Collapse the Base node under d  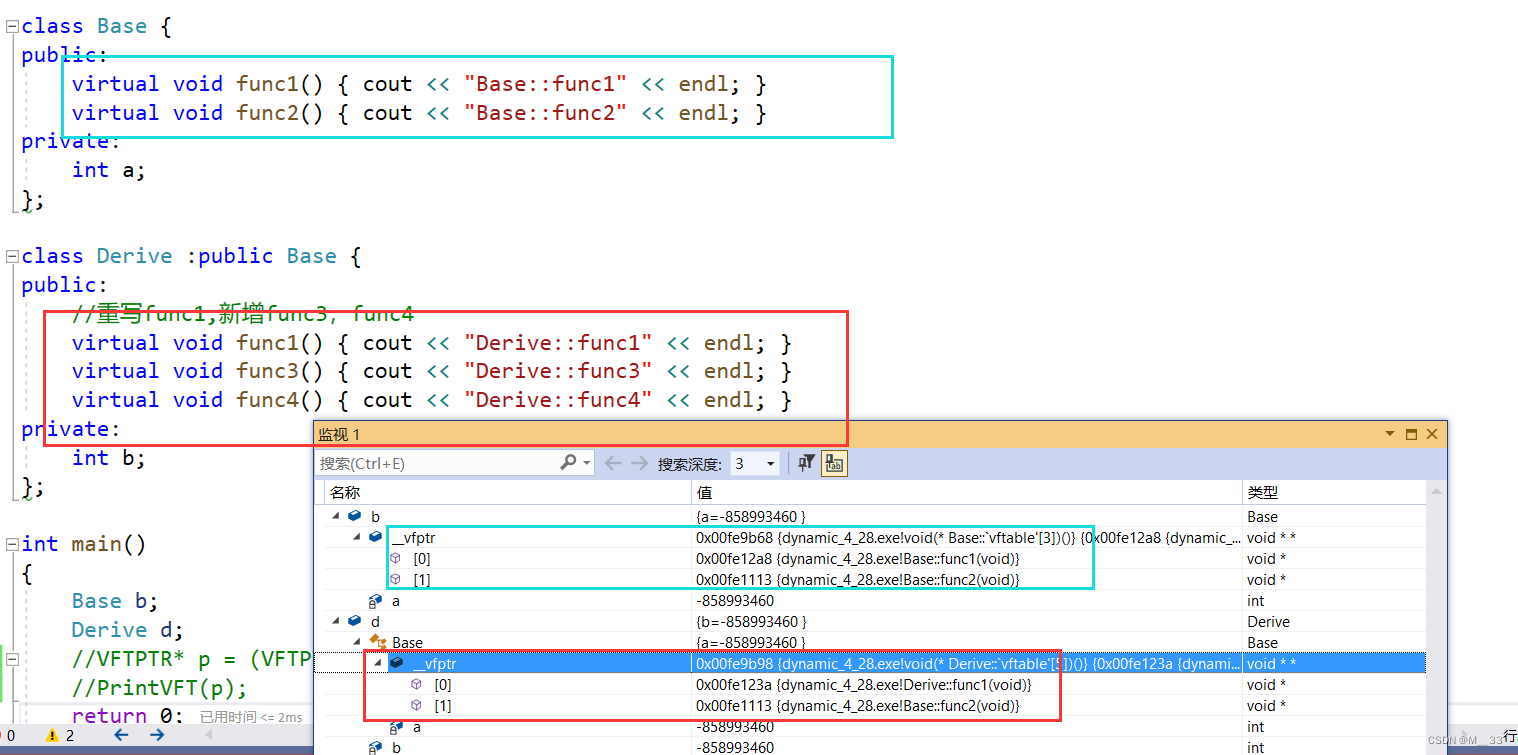point(357,642)
